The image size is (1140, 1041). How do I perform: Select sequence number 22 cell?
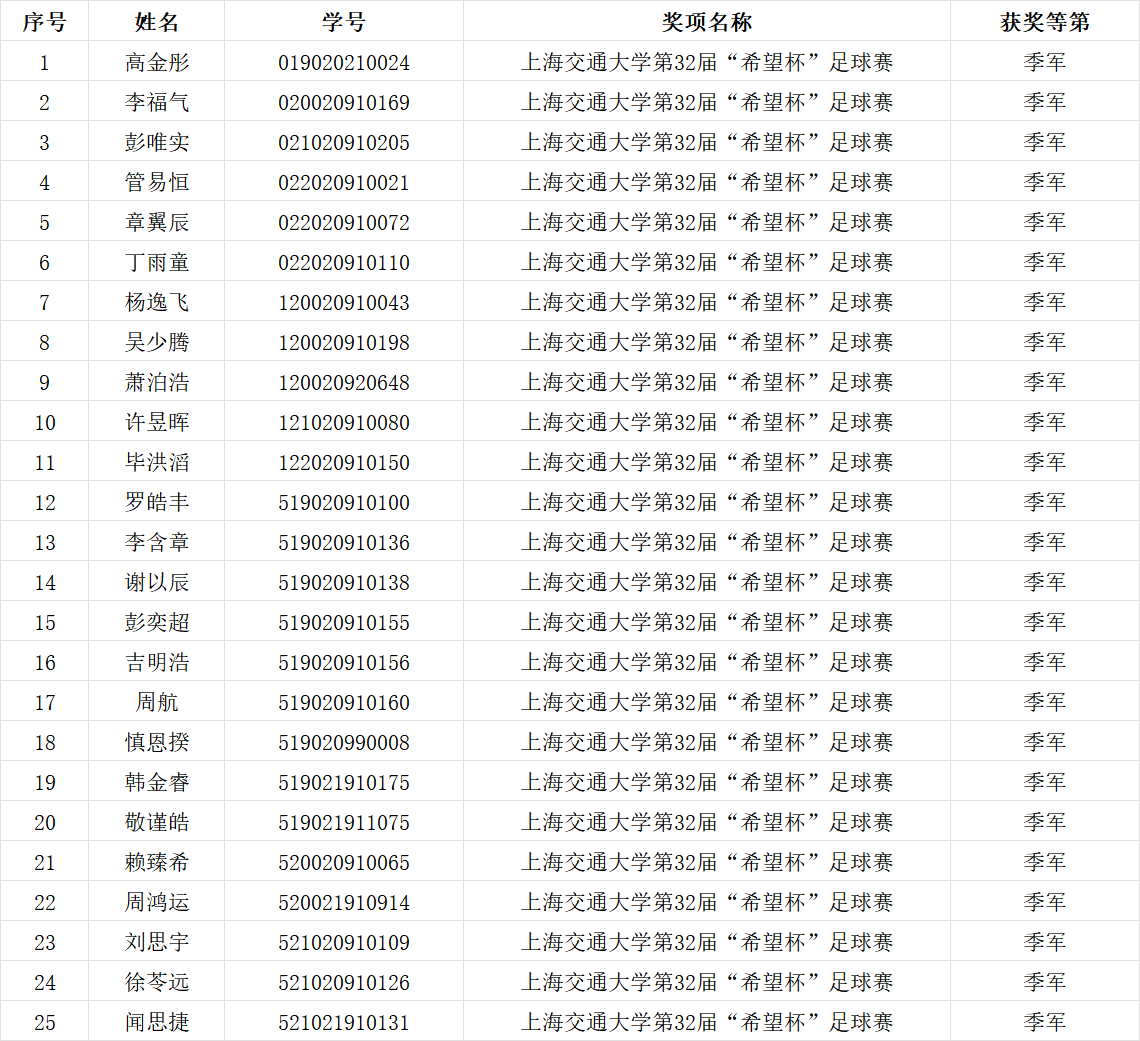coord(44,903)
